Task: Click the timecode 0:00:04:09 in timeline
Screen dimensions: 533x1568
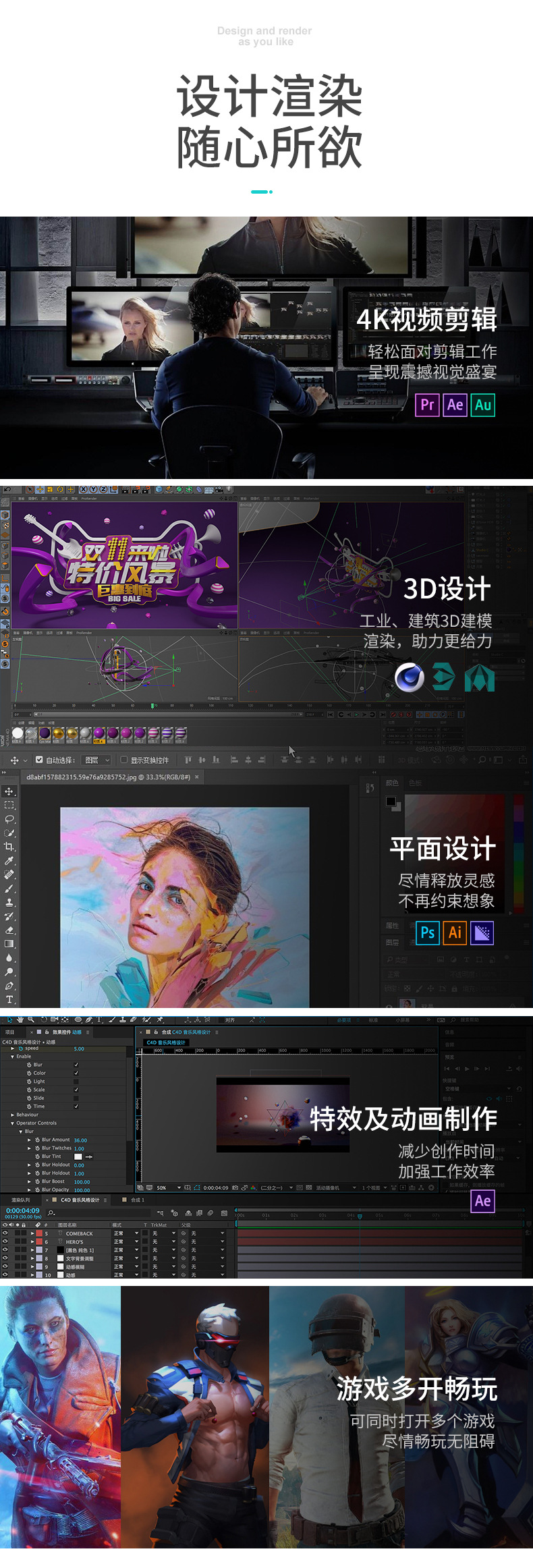Action: (22, 1210)
